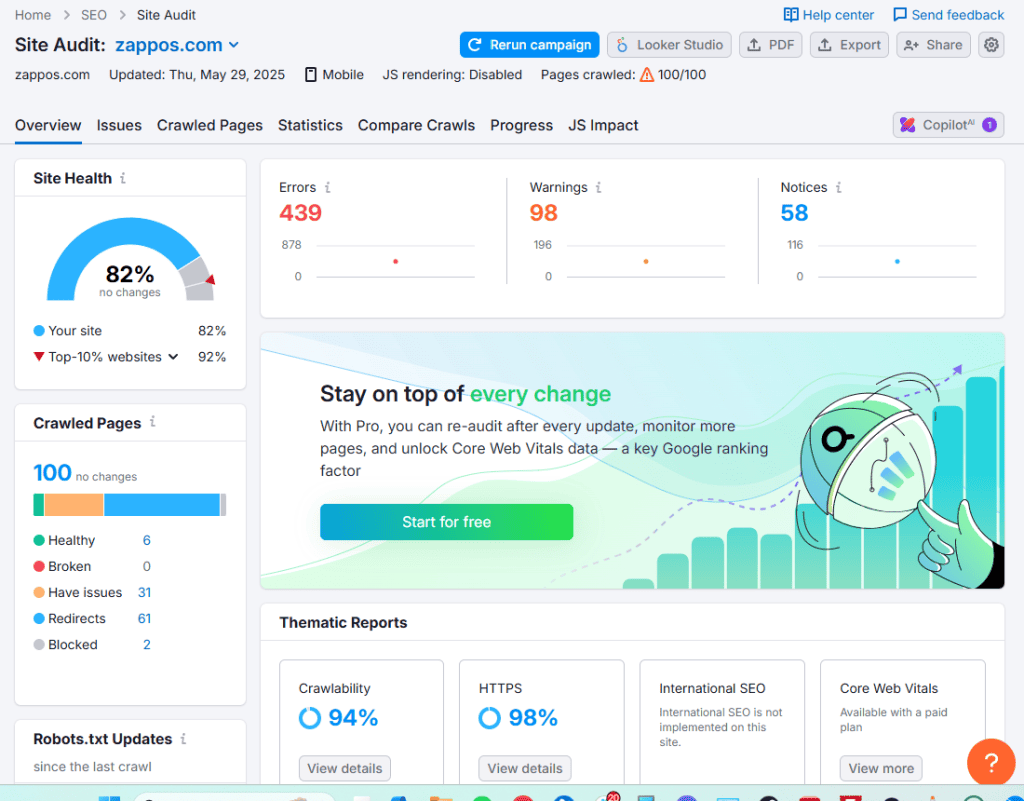Click the Start for free button
This screenshot has height=801, width=1024.
(x=447, y=522)
